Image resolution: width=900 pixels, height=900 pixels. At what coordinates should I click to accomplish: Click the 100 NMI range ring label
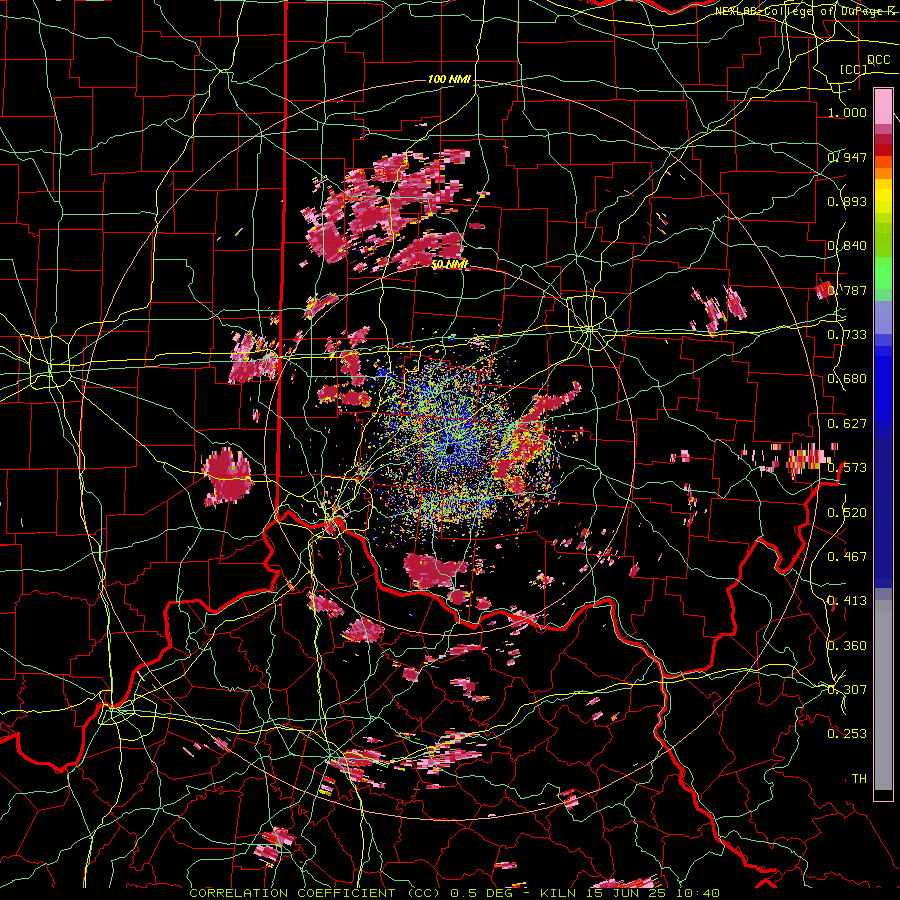click(x=449, y=79)
